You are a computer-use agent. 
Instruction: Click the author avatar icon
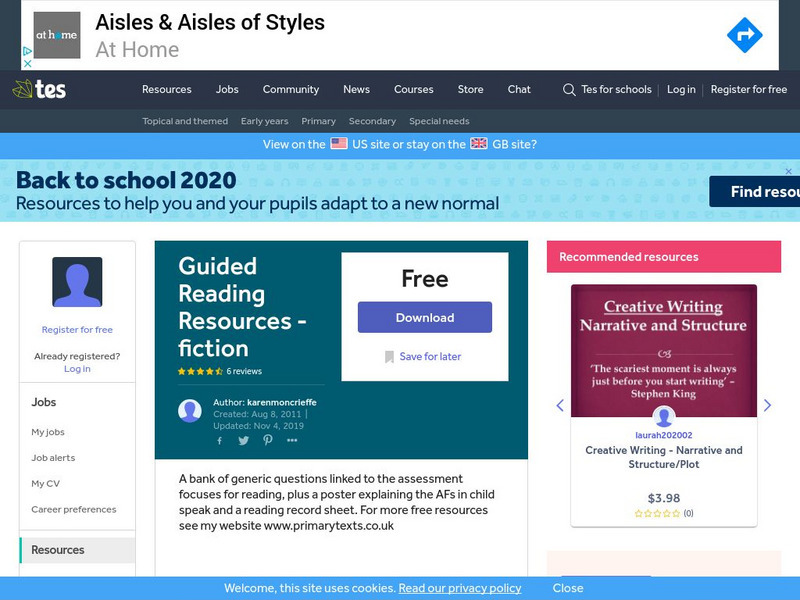click(190, 411)
